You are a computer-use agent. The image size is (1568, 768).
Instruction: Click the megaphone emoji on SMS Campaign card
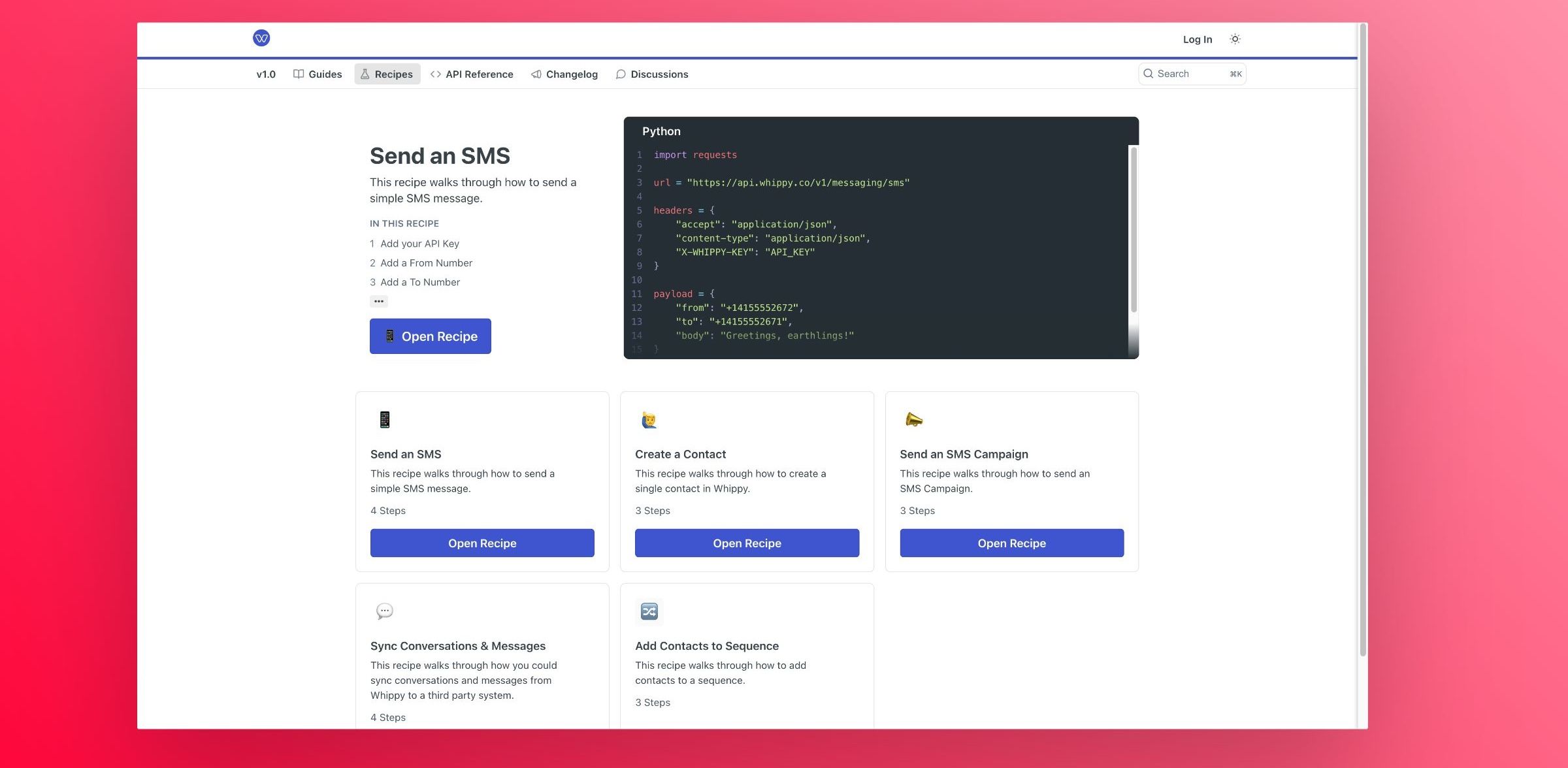(x=913, y=419)
